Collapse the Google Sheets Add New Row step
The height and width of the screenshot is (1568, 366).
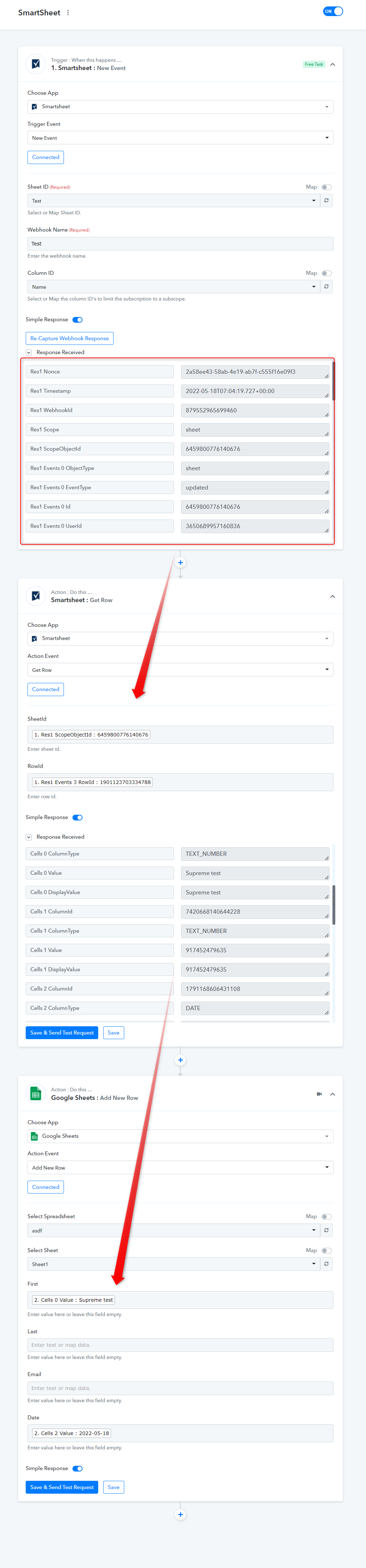(332, 1095)
